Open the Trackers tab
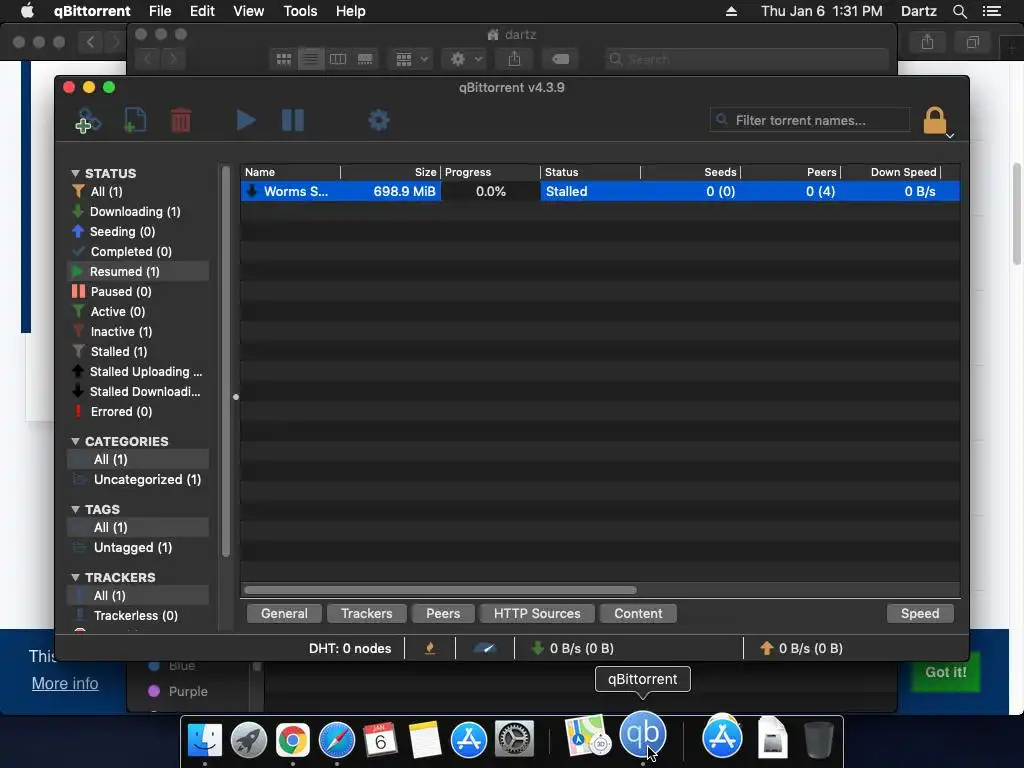The image size is (1024, 768). [366, 614]
